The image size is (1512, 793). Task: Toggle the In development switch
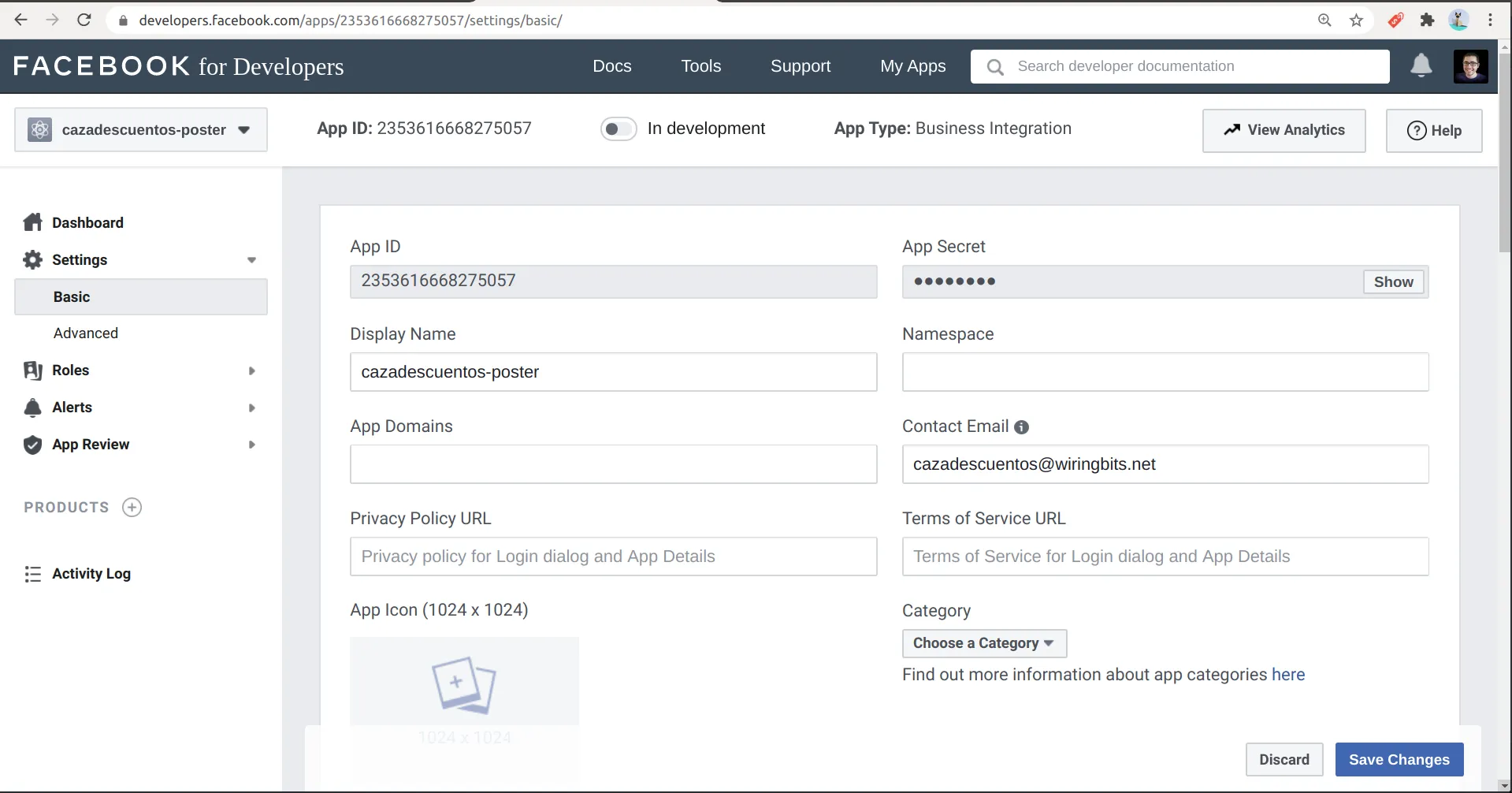point(619,128)
